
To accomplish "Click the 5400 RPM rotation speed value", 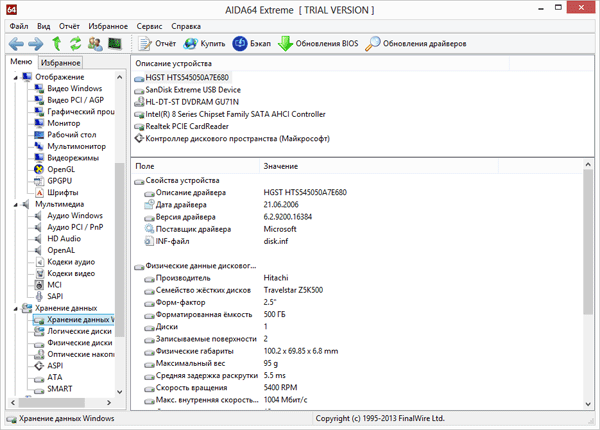I will click(280, 388).
